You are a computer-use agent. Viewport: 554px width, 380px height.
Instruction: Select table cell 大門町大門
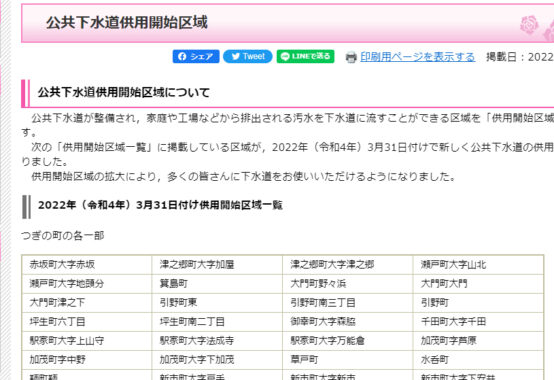(478, 284)
